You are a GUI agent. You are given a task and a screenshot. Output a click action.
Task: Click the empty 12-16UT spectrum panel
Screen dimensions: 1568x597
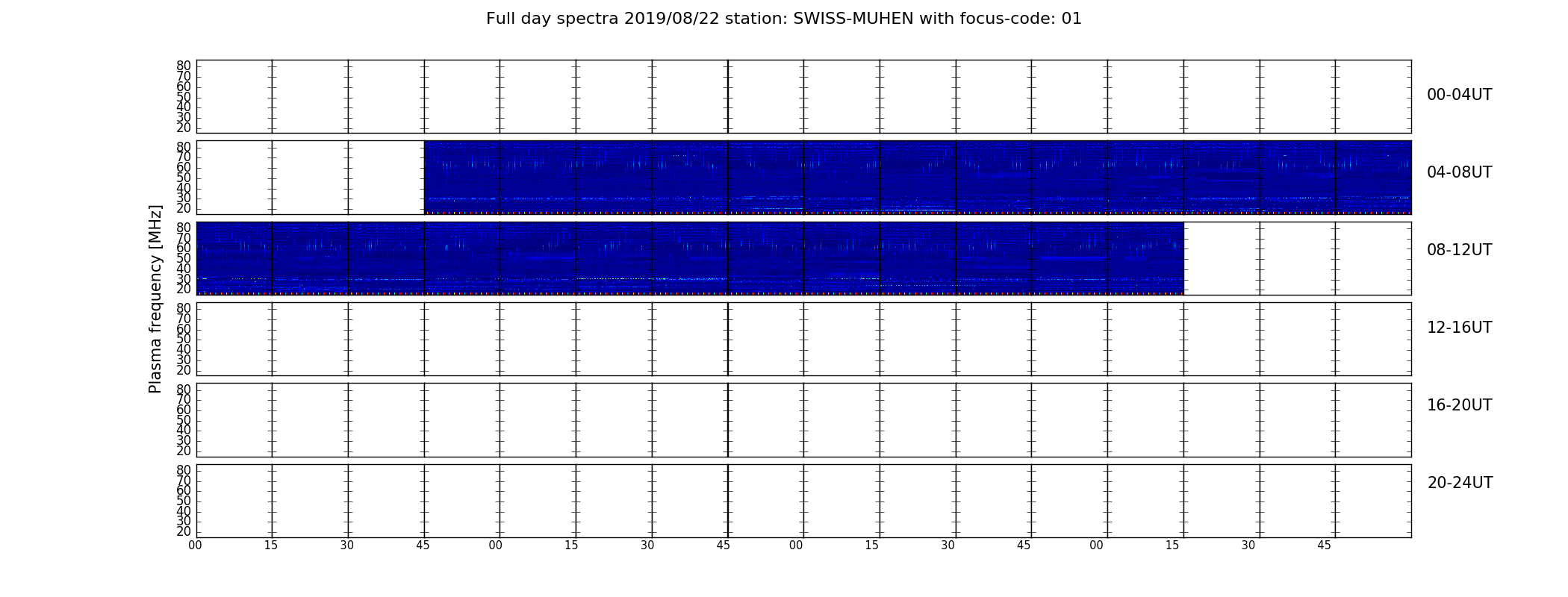pos(803,339)
